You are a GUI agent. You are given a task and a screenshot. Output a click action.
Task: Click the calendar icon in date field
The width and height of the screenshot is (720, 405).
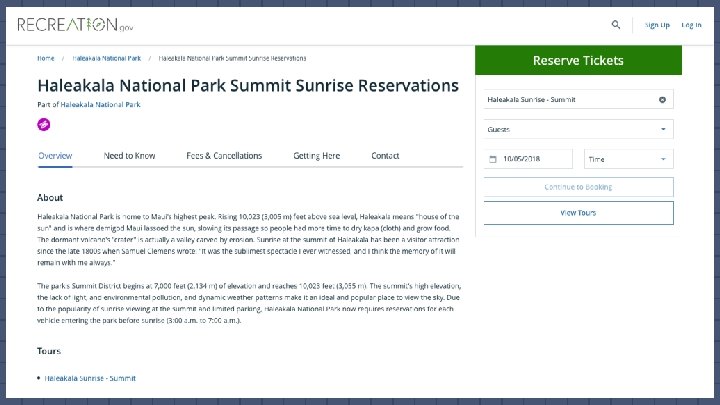point(493,159)
